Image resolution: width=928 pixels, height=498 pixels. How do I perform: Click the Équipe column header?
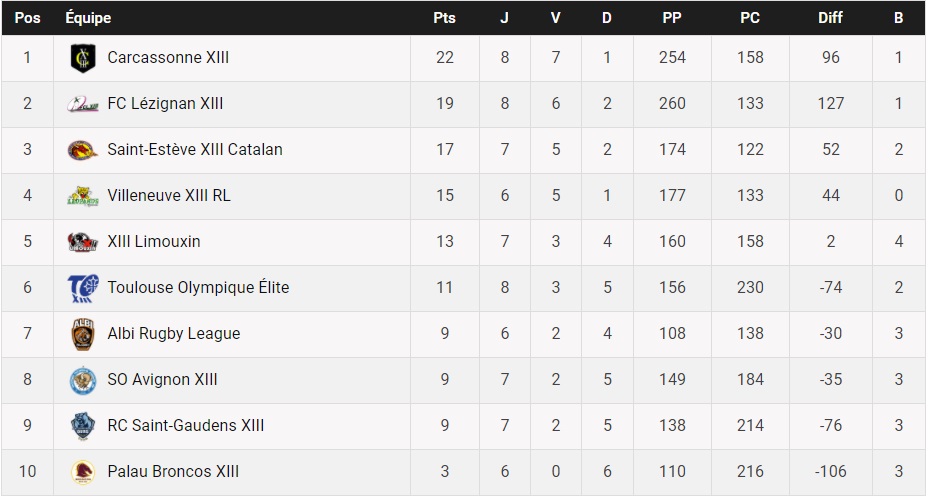pyautogui.click(x=88, y=18)
